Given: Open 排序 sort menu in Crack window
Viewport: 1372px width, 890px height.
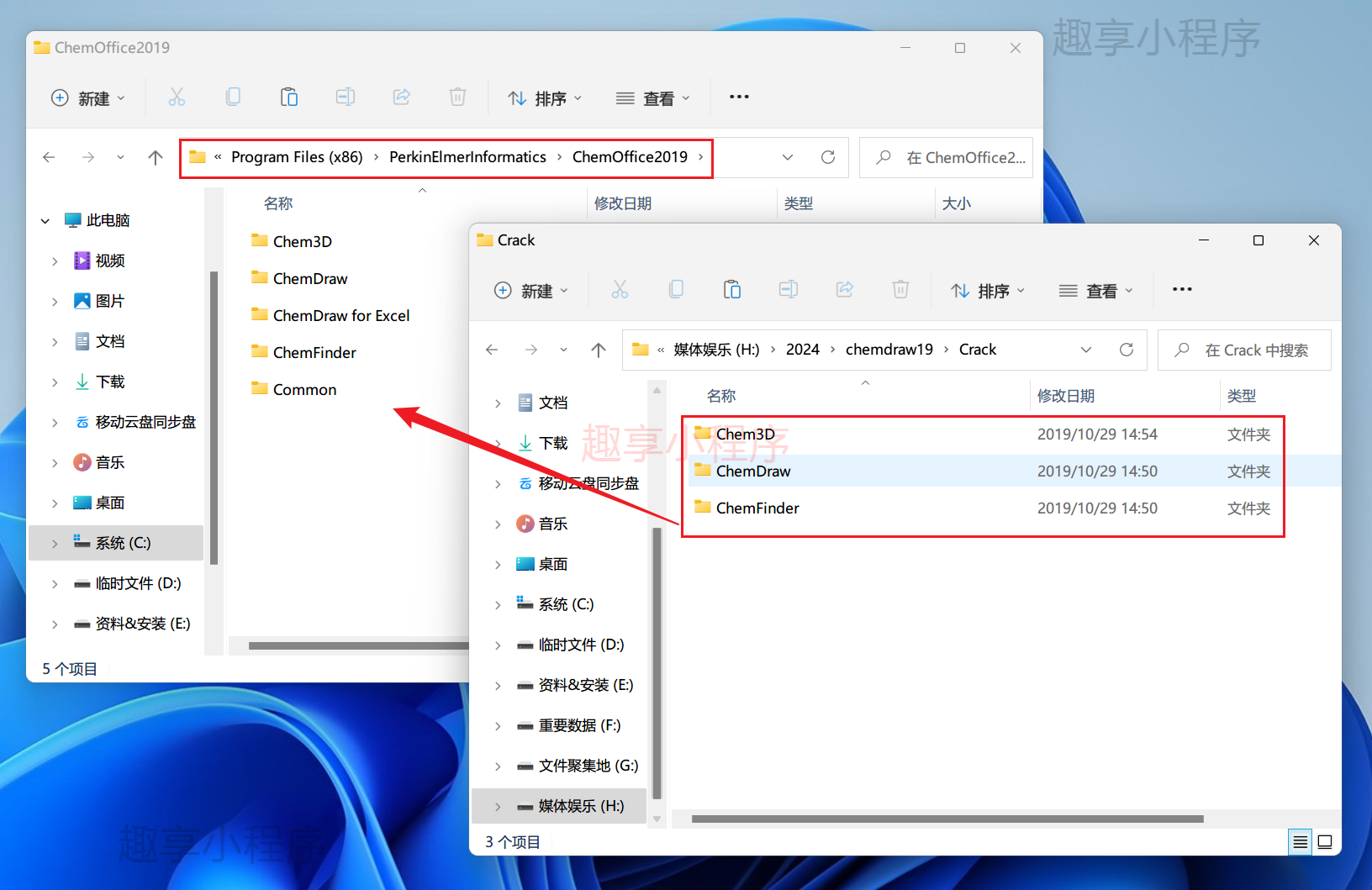Looking at the screenshot, I should click(x=988, y=291).
